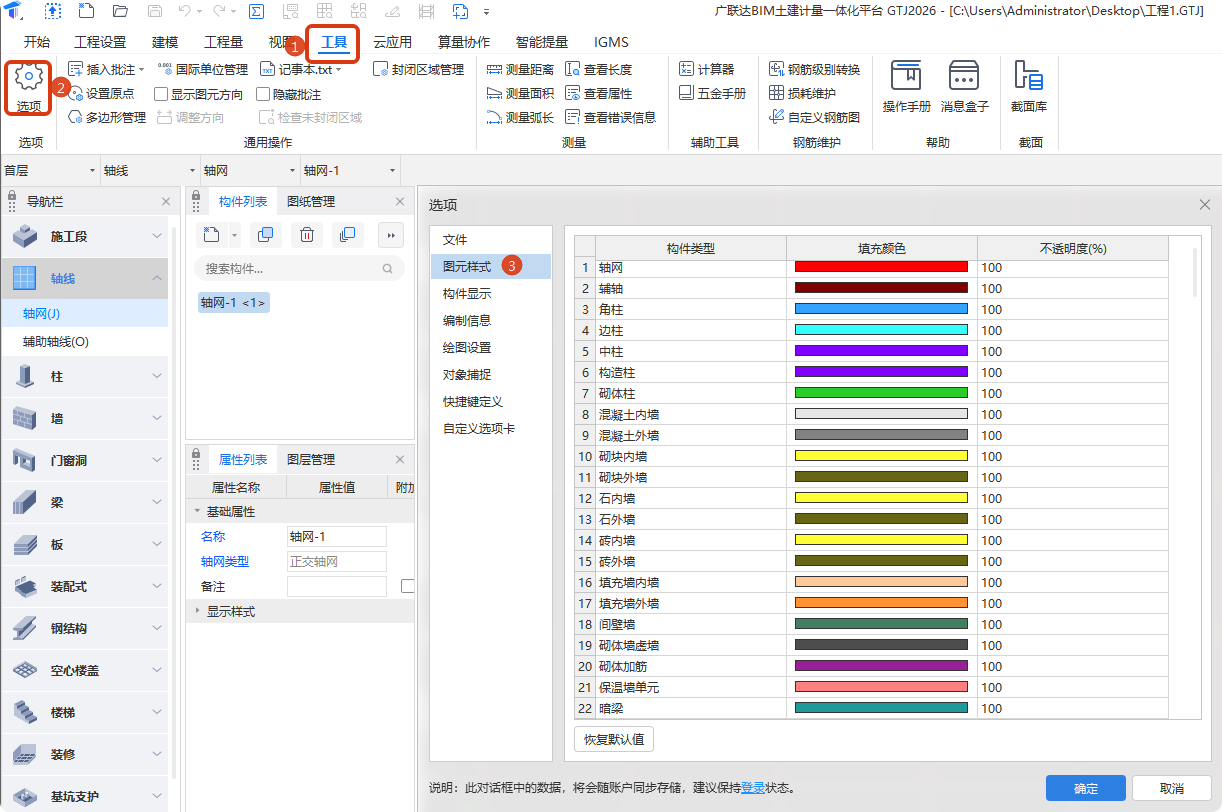This screenshot has height=812, width=1222.
Task: Toggle the 隐藏批注 checkbox
Action: 263,94
